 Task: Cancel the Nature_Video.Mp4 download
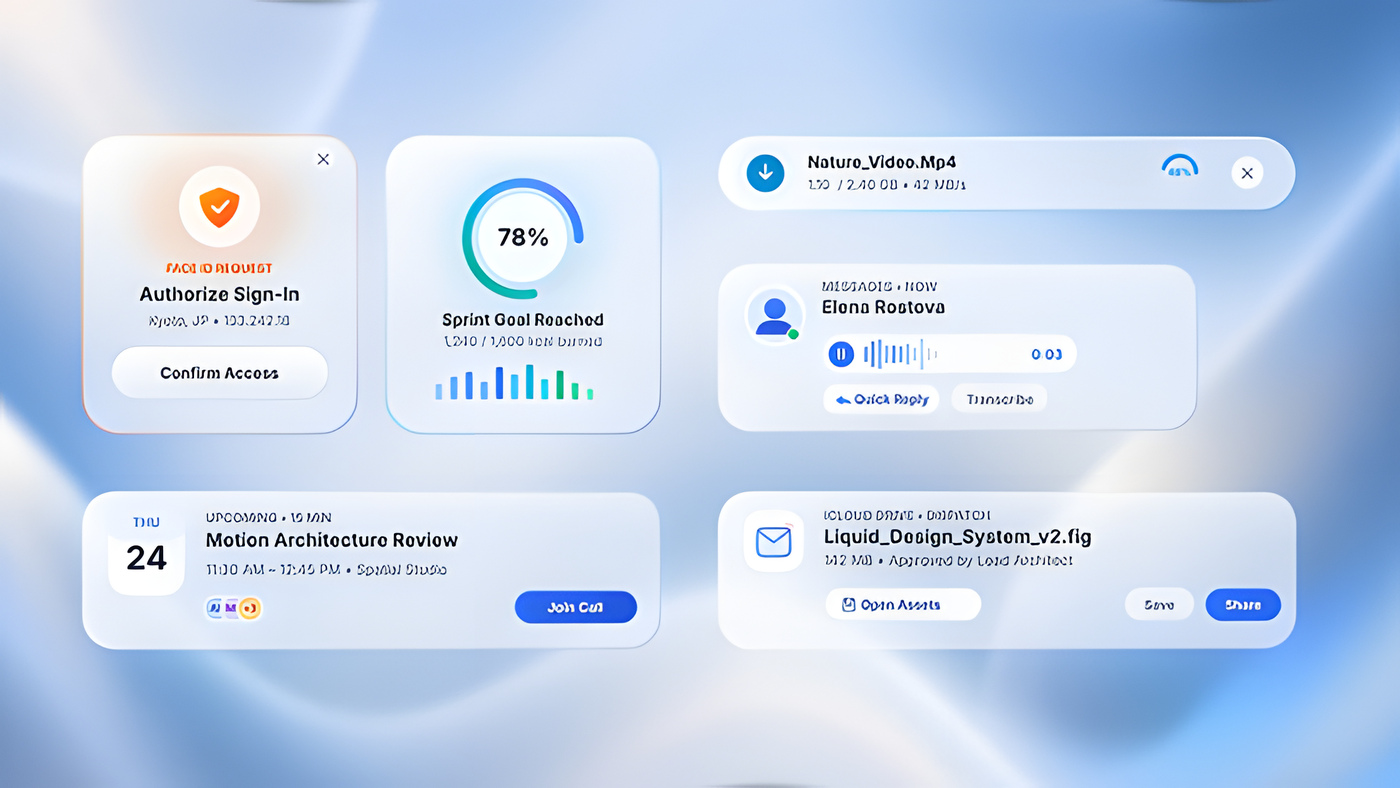click(1247, 173)
